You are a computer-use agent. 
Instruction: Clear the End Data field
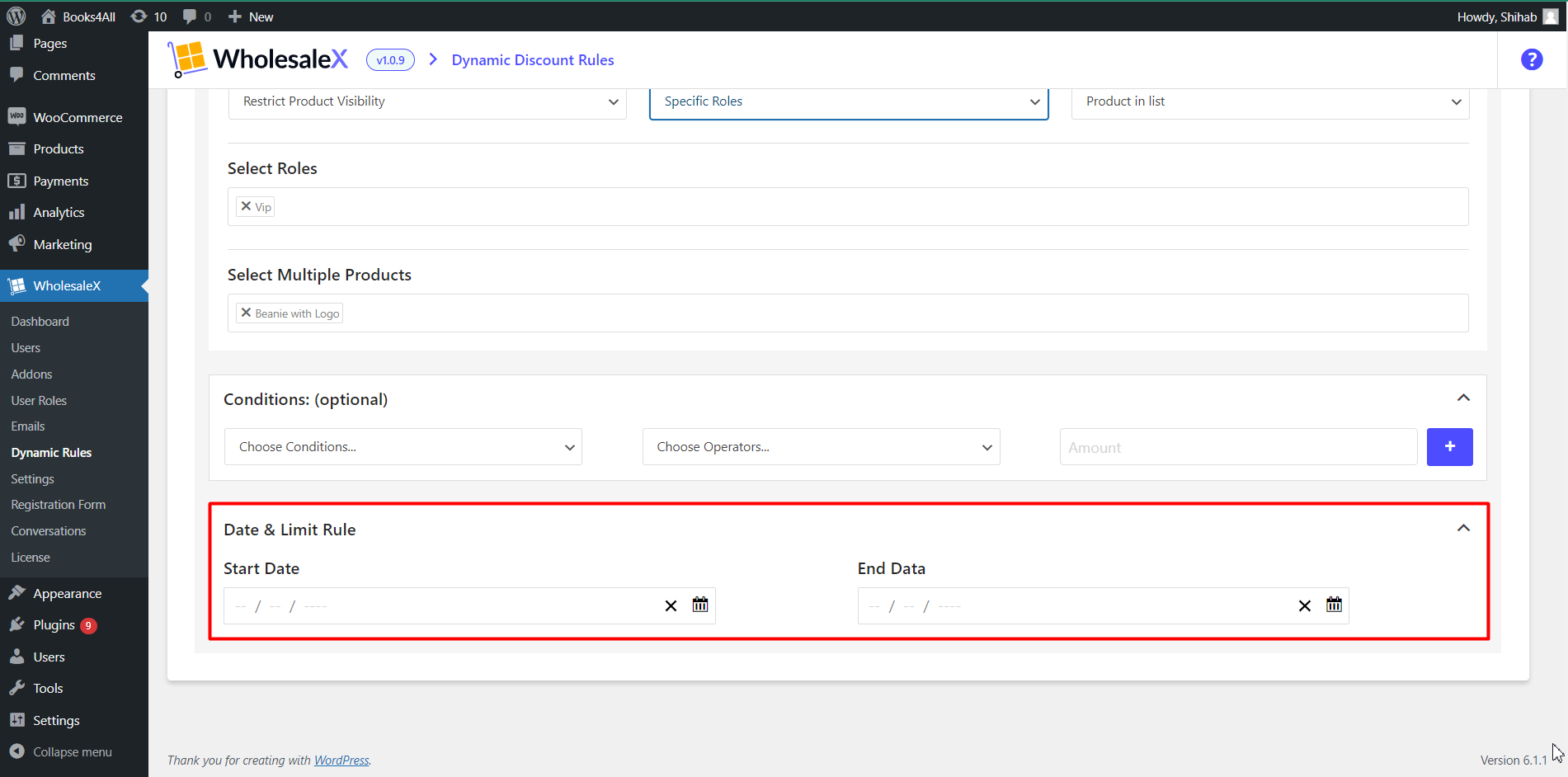[1305, 606]
